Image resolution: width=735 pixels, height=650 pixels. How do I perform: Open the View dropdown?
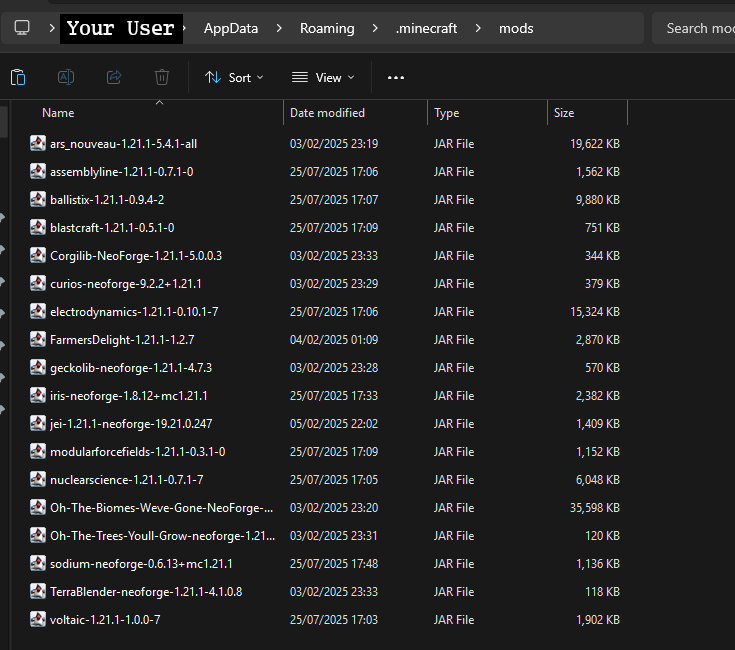pos(323,78)
